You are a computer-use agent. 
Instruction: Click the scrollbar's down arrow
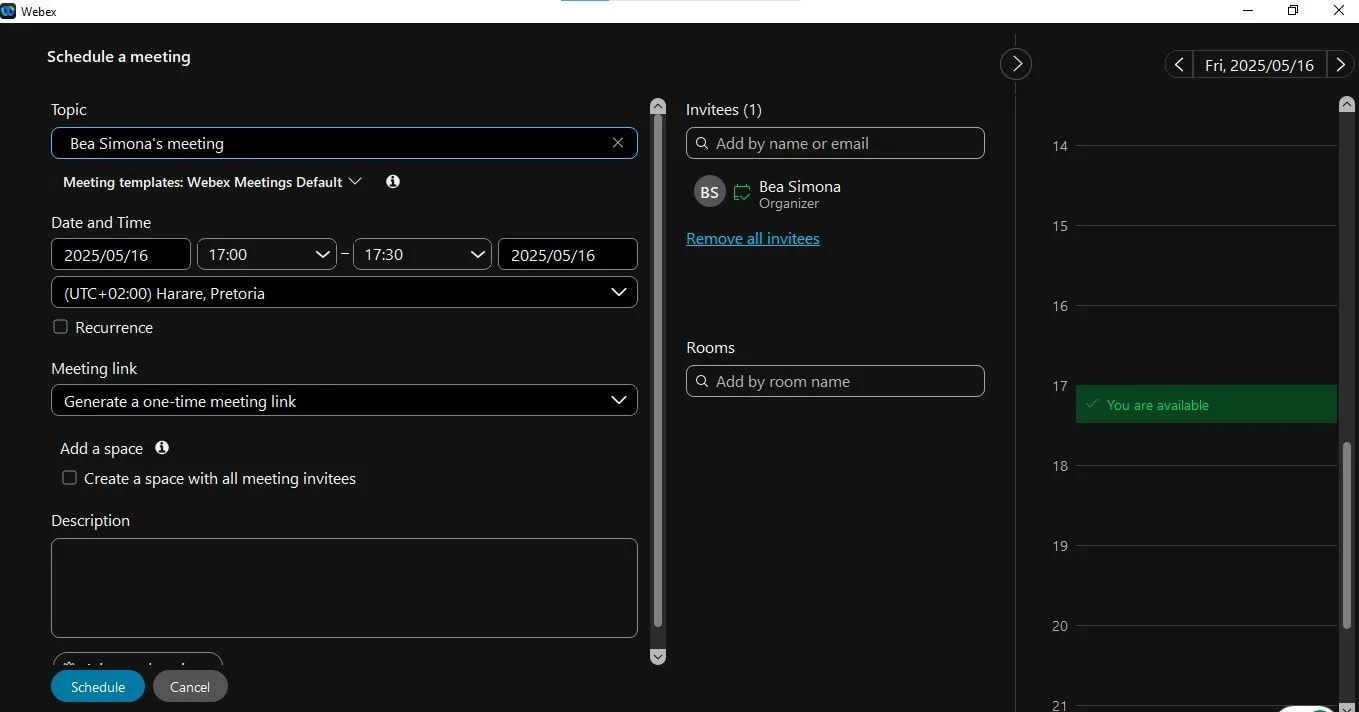pyautogui.click(x=657, y=657)
